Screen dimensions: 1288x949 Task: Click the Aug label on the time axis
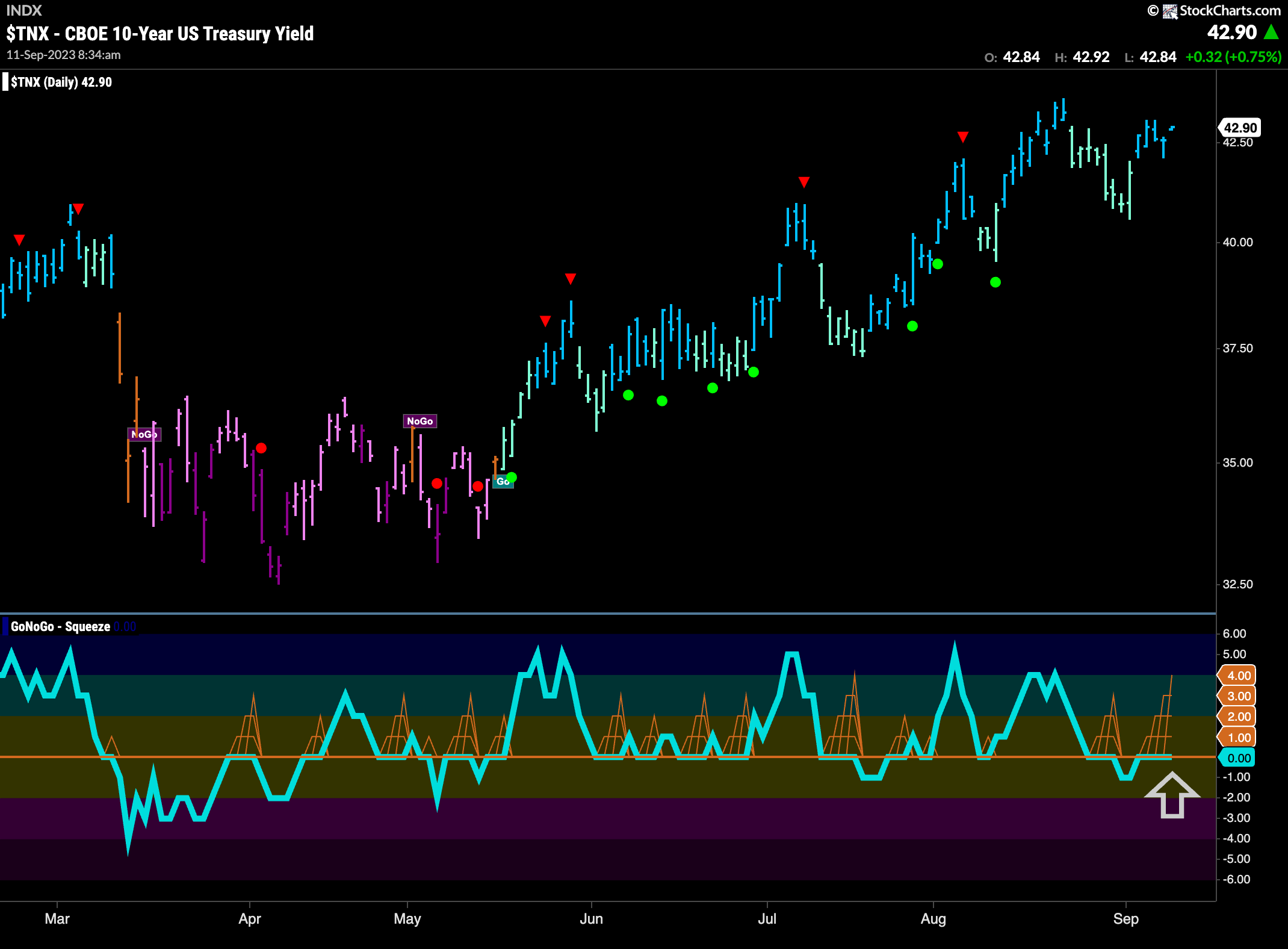933,919
